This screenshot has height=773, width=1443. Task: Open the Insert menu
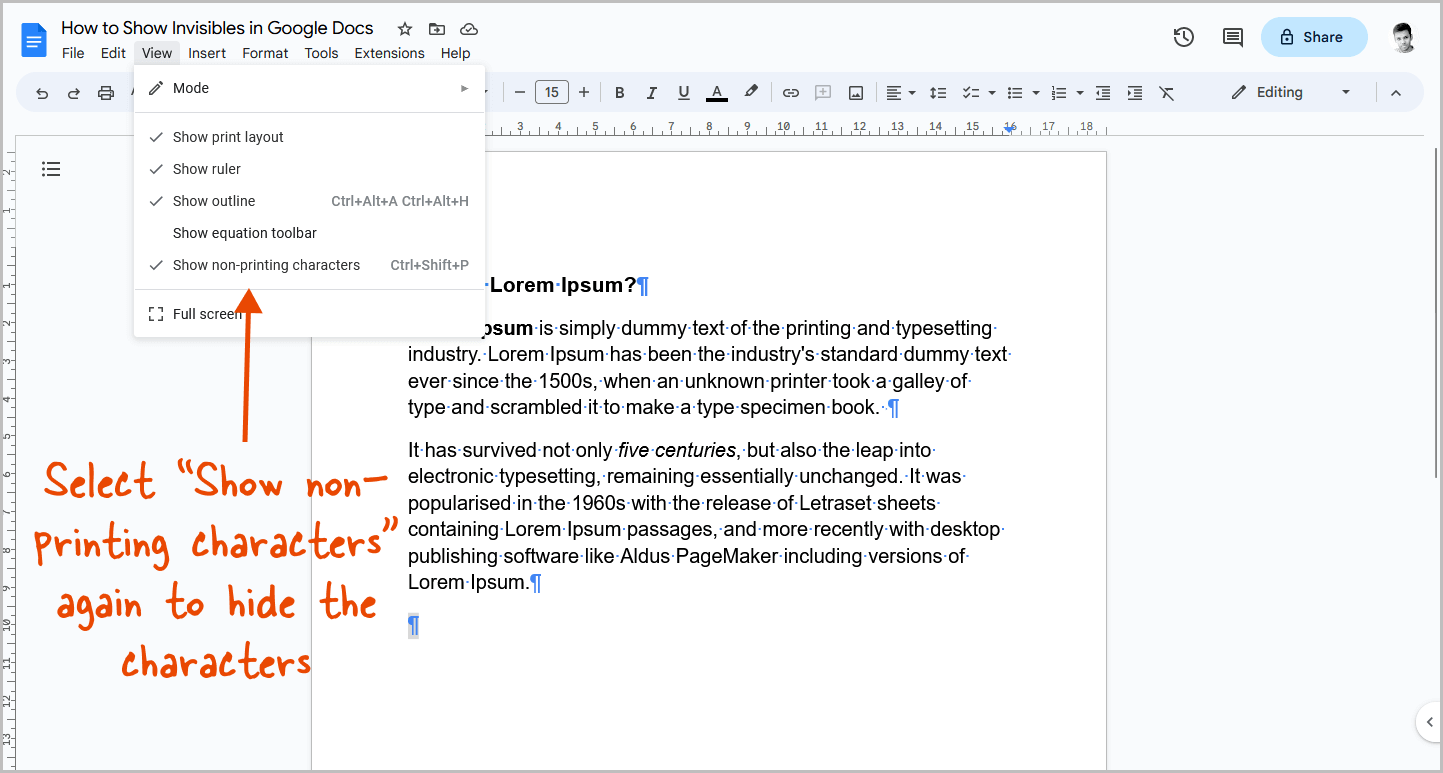click(207, 53)
